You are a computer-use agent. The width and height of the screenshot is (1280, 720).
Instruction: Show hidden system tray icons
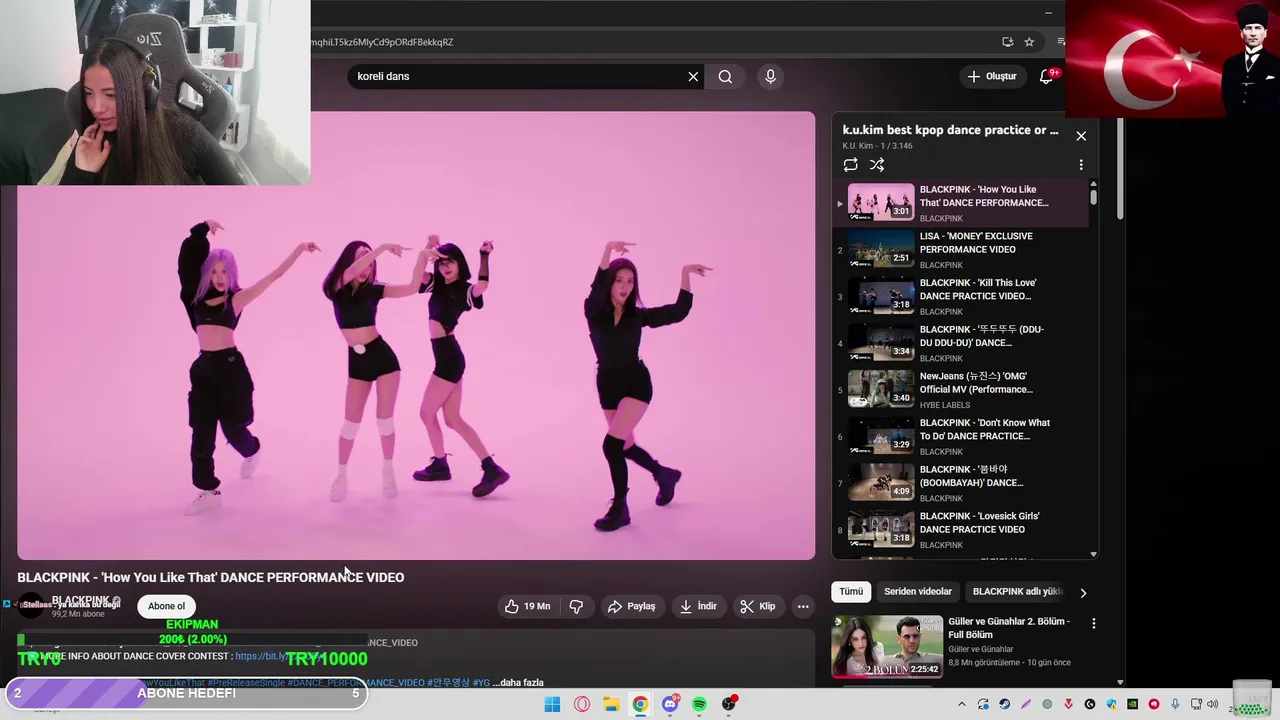pos(962,704)
